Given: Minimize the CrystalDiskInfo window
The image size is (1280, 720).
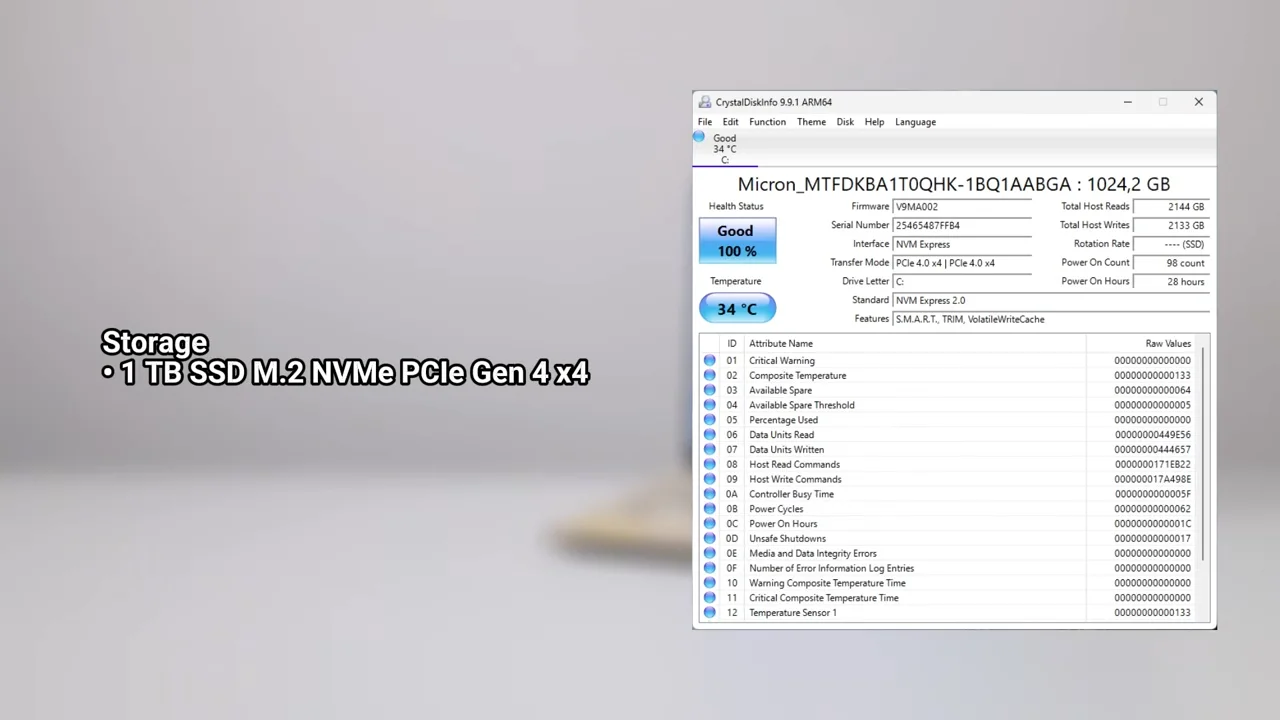Looking at the screenshot, I should pos(1127,102).
